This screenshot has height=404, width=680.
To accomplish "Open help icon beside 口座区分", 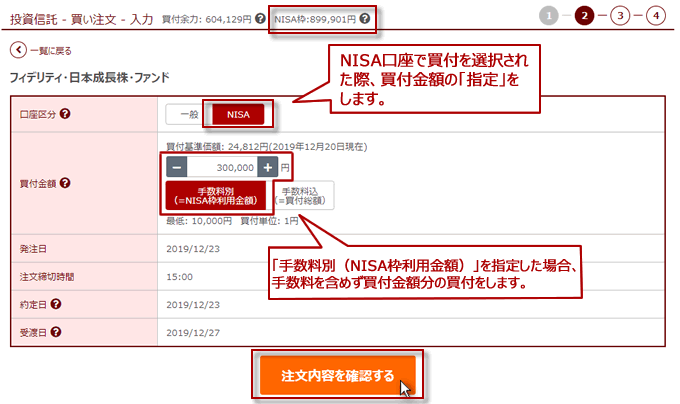I will click(x=65, y=114).
